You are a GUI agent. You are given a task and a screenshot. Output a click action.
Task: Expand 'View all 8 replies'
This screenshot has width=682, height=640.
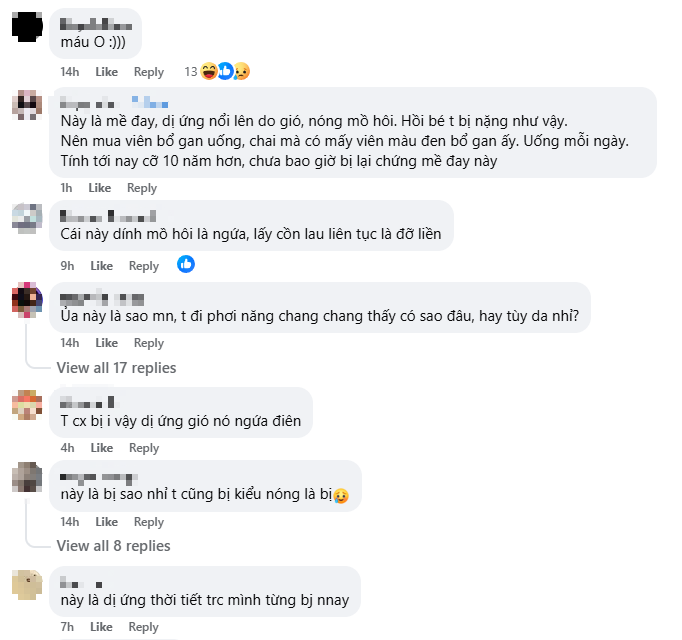tap(113, 546)
